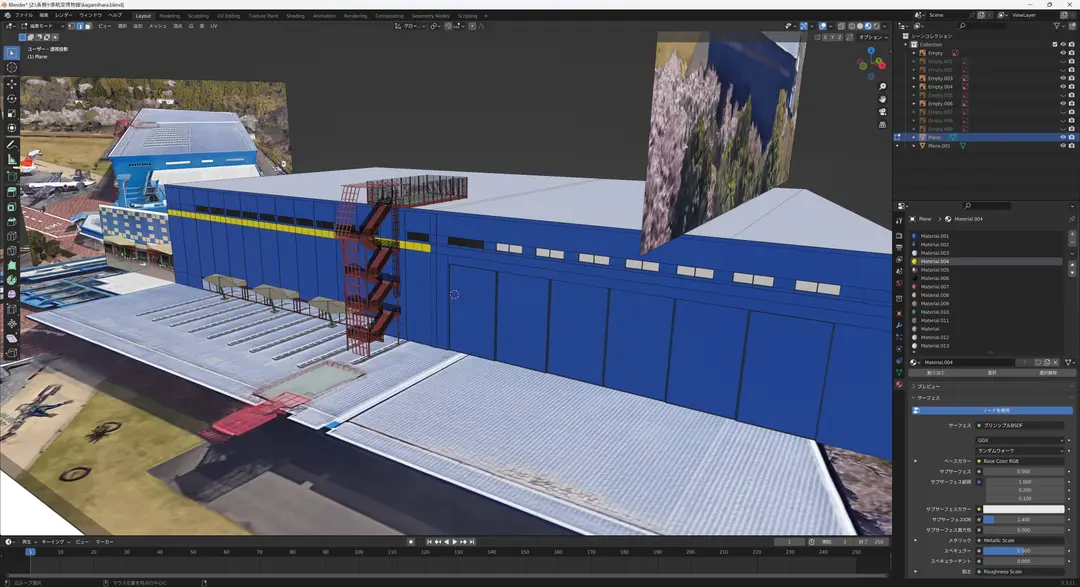Expand the Plane.001 tree row
The width and height of the screenshot is (1080, 587).
click(x=914, y=146)
